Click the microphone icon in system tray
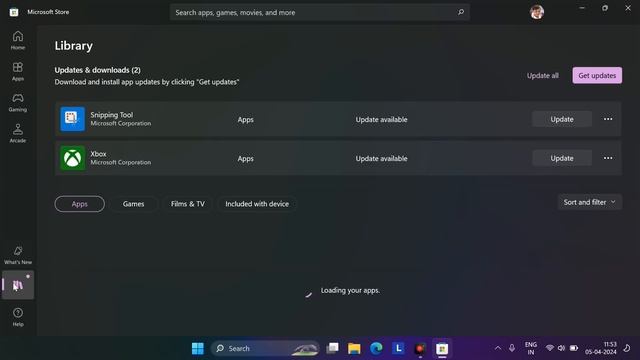This screenshot has height=360, width=640. 512,348
